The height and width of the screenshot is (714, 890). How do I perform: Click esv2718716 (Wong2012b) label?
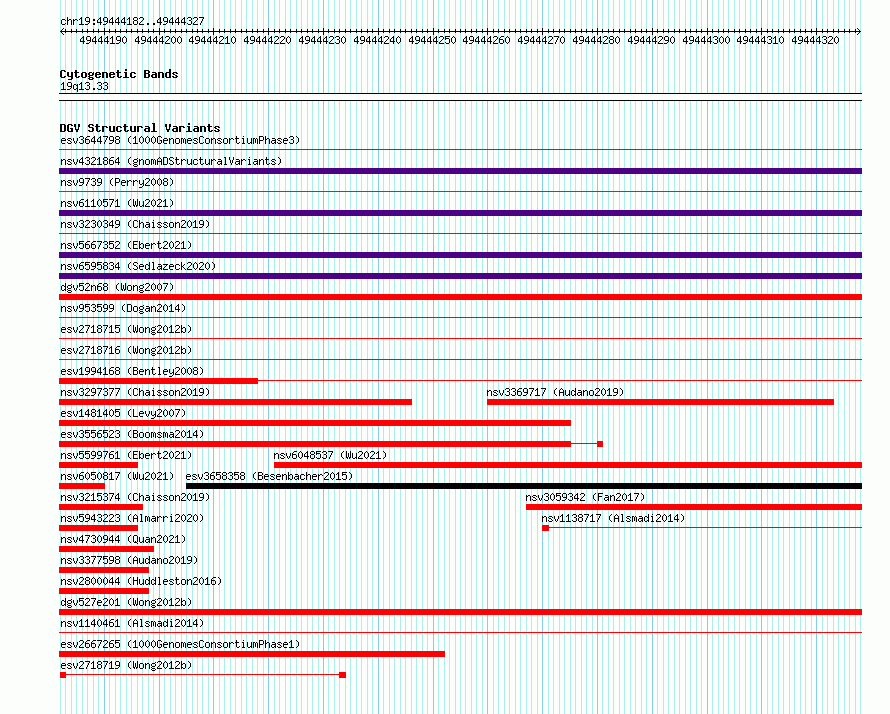pos(126,350)
